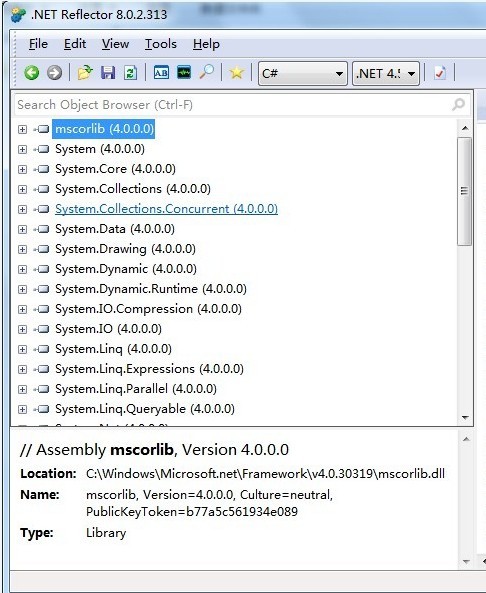Expand the System.Drawing node

point(22,249)
